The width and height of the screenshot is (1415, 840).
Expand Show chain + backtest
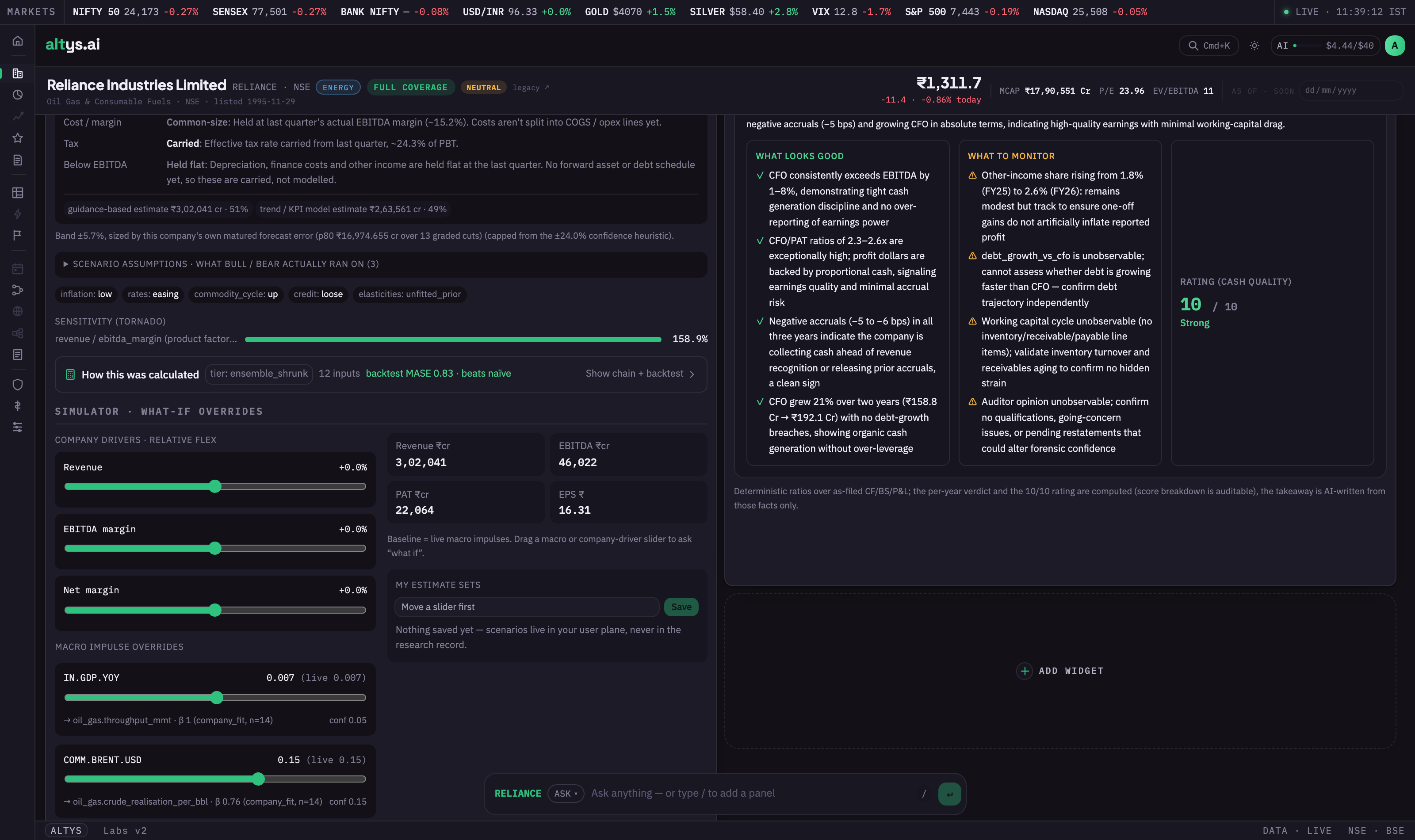tap(639, 374)
